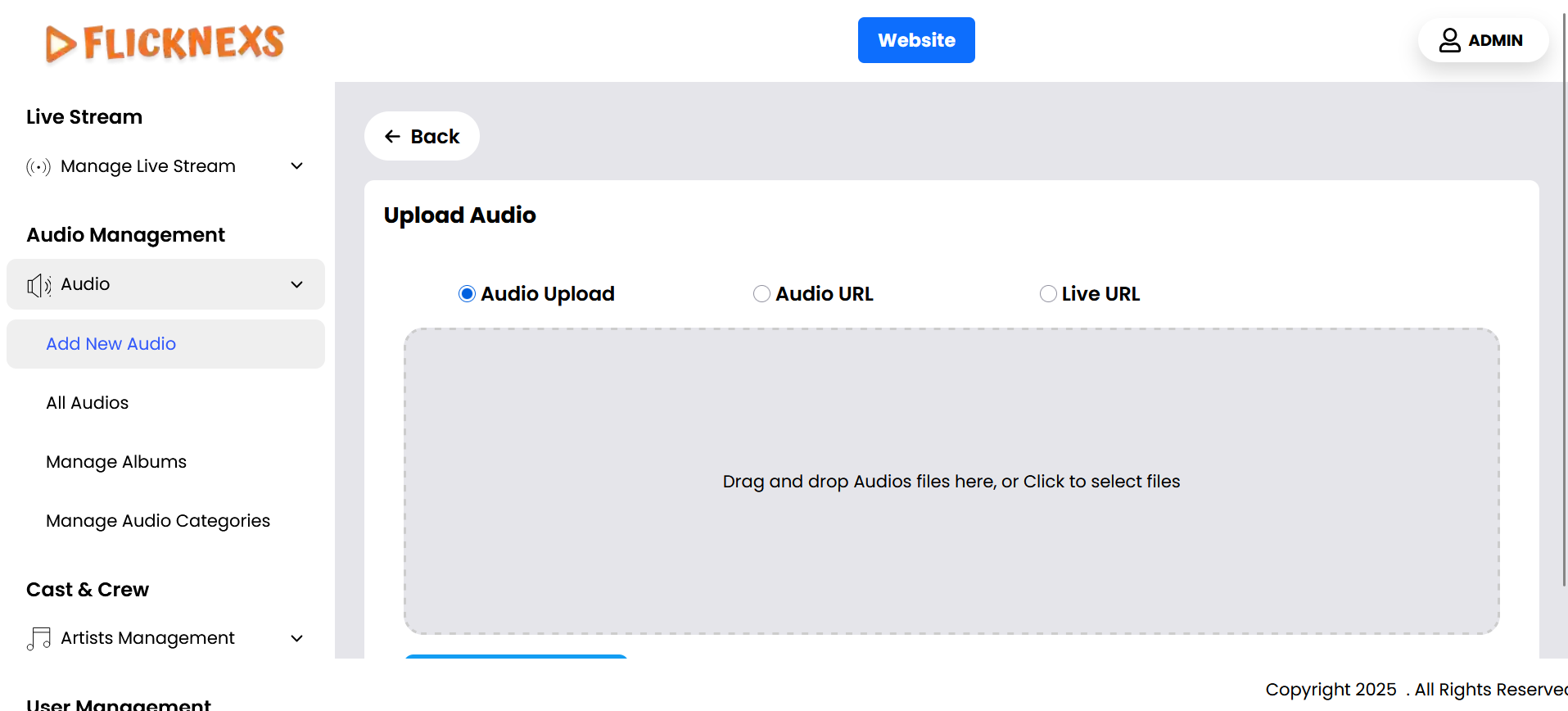The height and width of the screenshot is (711, 1568).
Task: Expand the Artists Management chevron
Action: coord(297,638)
